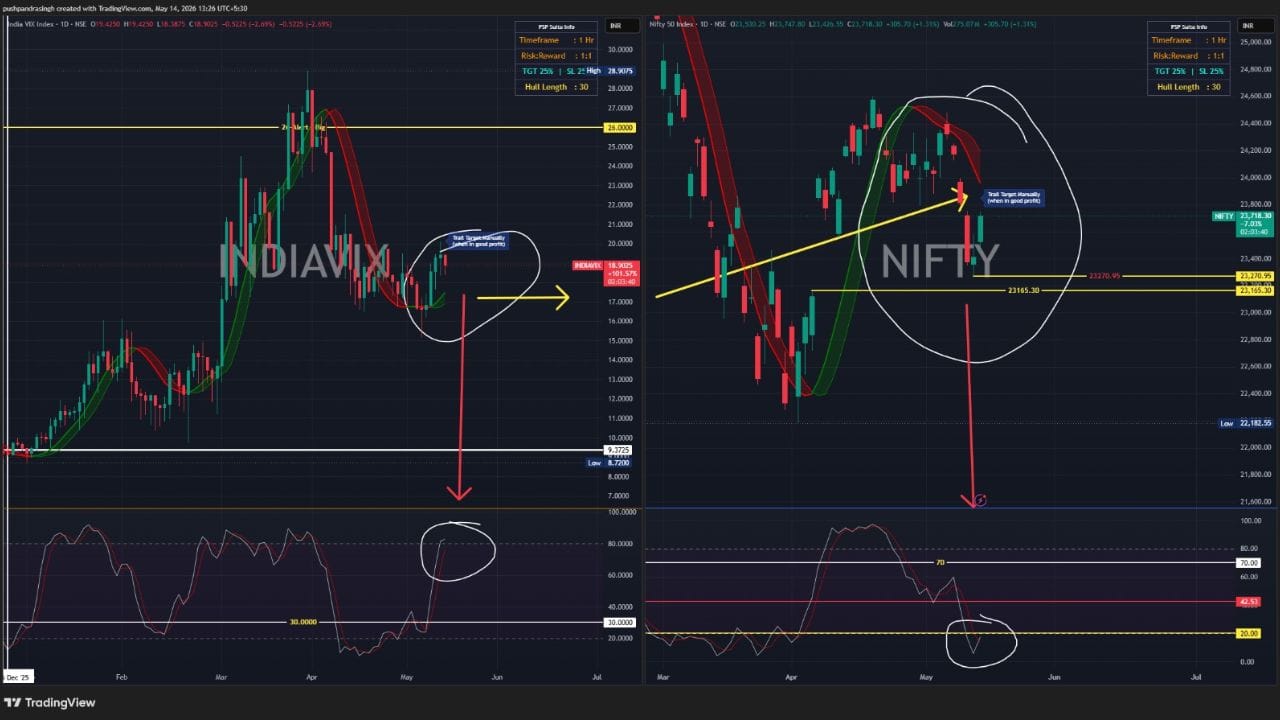Screen dimensions: 1280x720
Task: Click the 'Trail Target Manually' label on the Nifty chart
Action: tap(1013, 196)
